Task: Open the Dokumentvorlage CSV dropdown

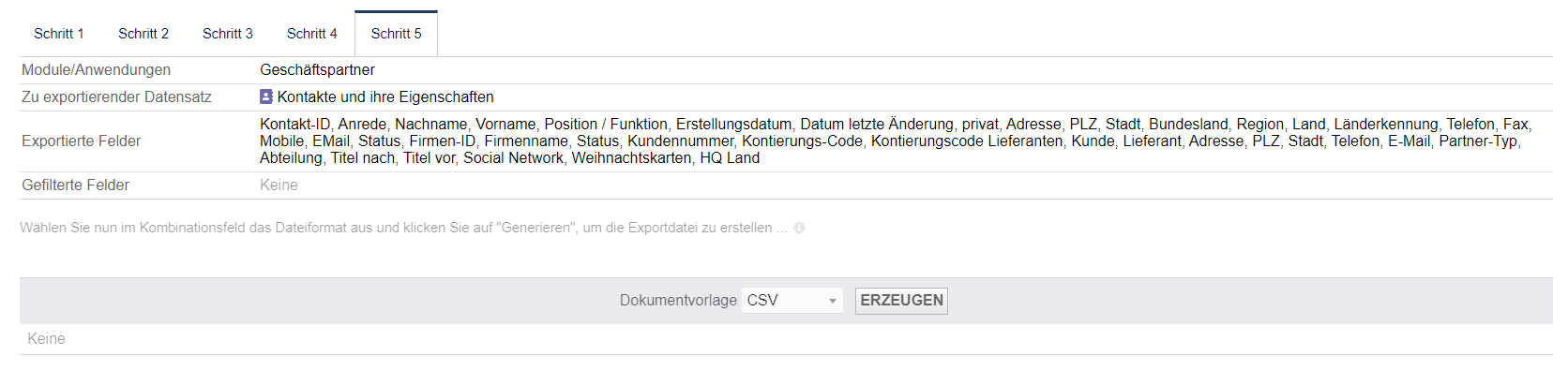Action: 792,301
